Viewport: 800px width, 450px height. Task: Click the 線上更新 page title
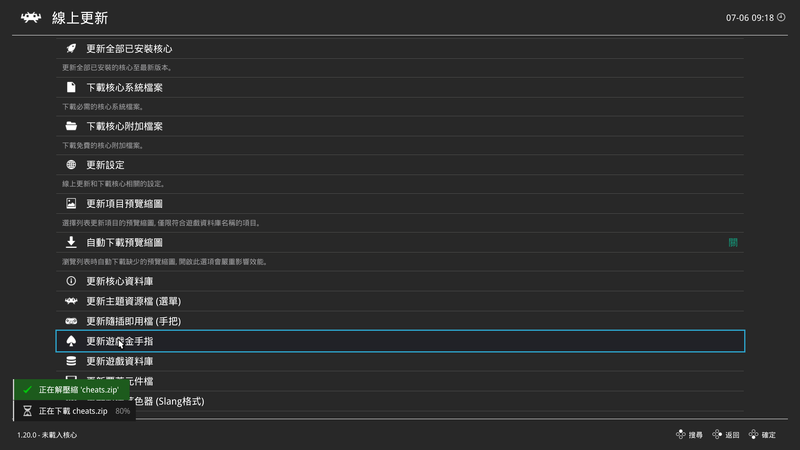pyautogui.click(x=80, y=18)
